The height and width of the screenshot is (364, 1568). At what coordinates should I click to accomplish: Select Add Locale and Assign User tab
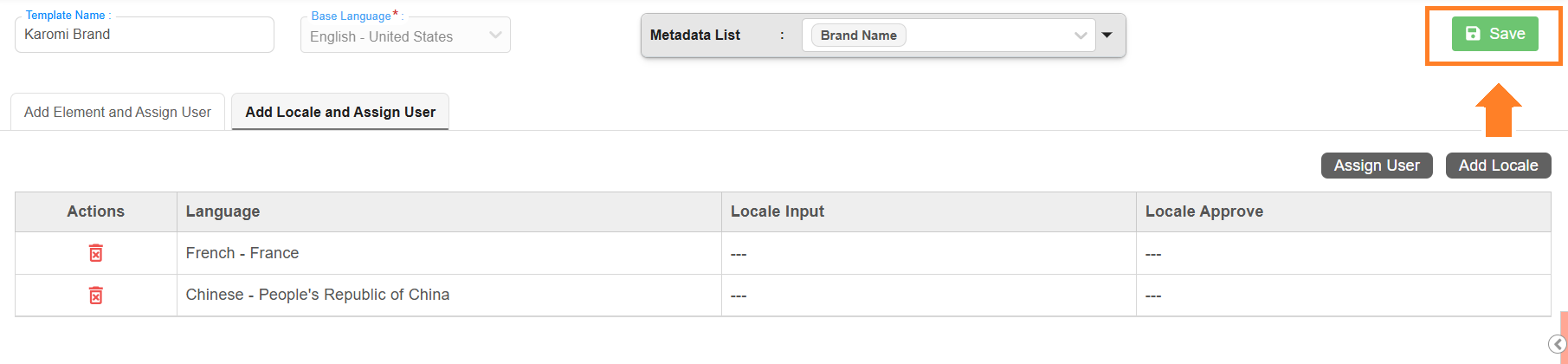click(x=340, y=112)
